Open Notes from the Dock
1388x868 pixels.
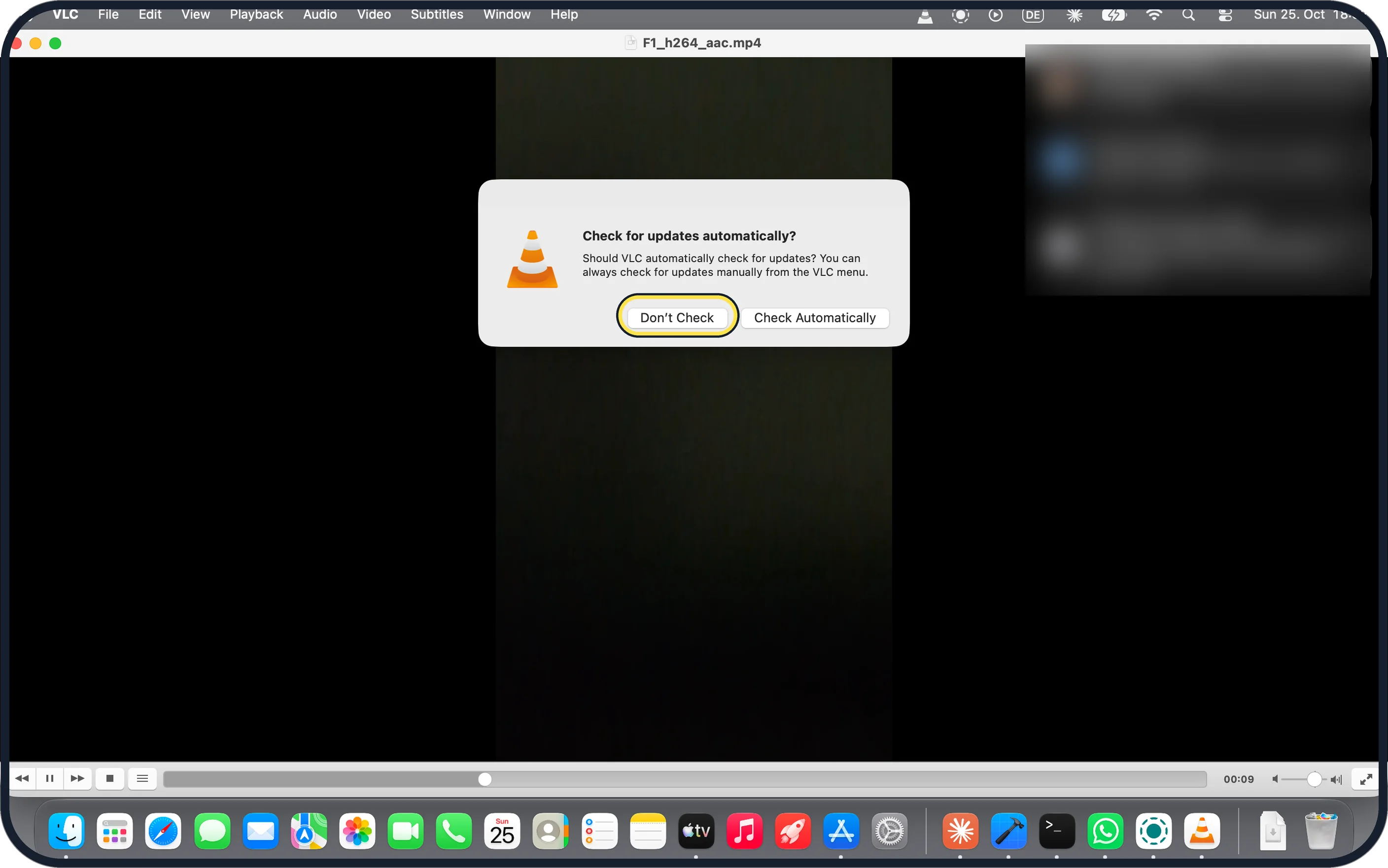(647, 831)
